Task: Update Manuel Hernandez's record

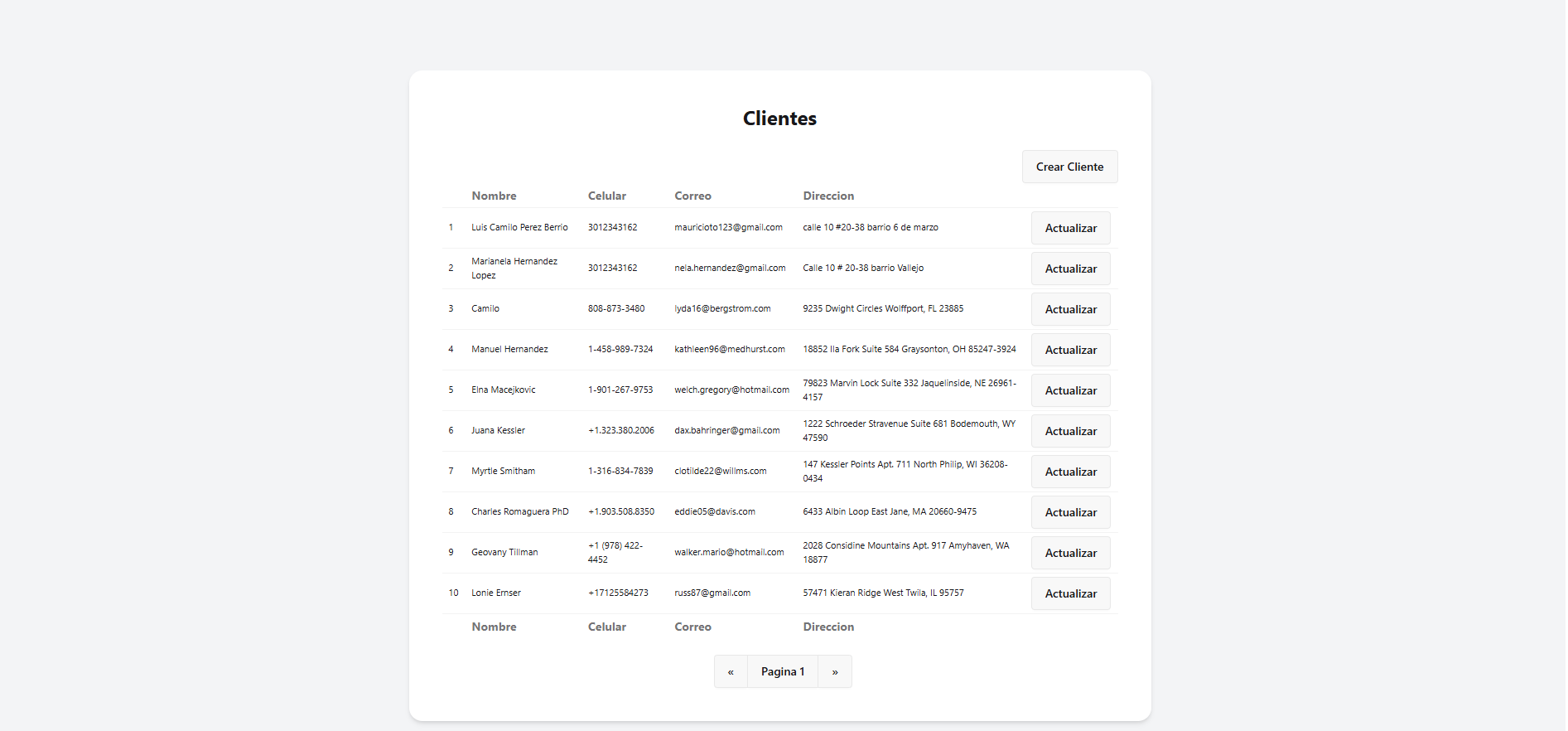Action: click(x=1070, y=350)
